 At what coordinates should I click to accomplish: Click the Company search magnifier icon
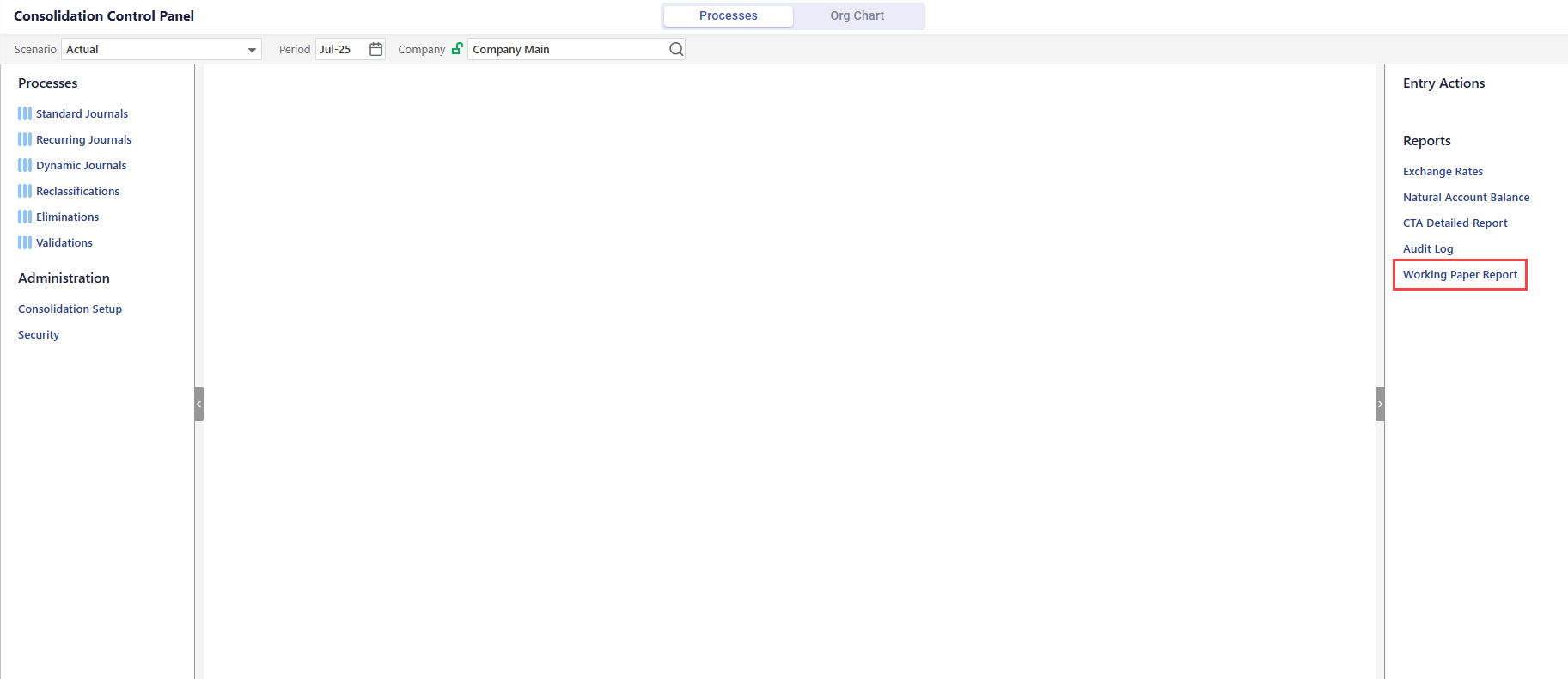[676, 49]
